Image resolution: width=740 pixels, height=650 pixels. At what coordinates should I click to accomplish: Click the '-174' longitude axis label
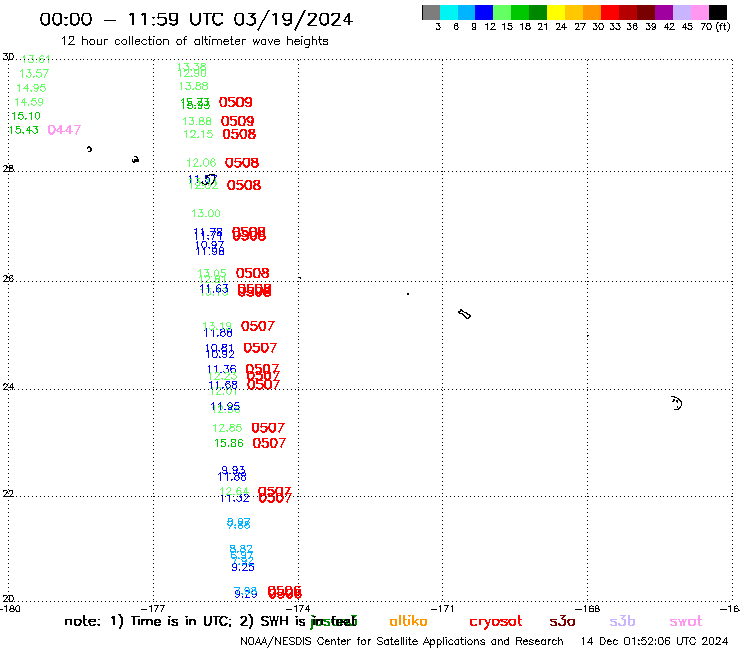(x=299, y=608)
